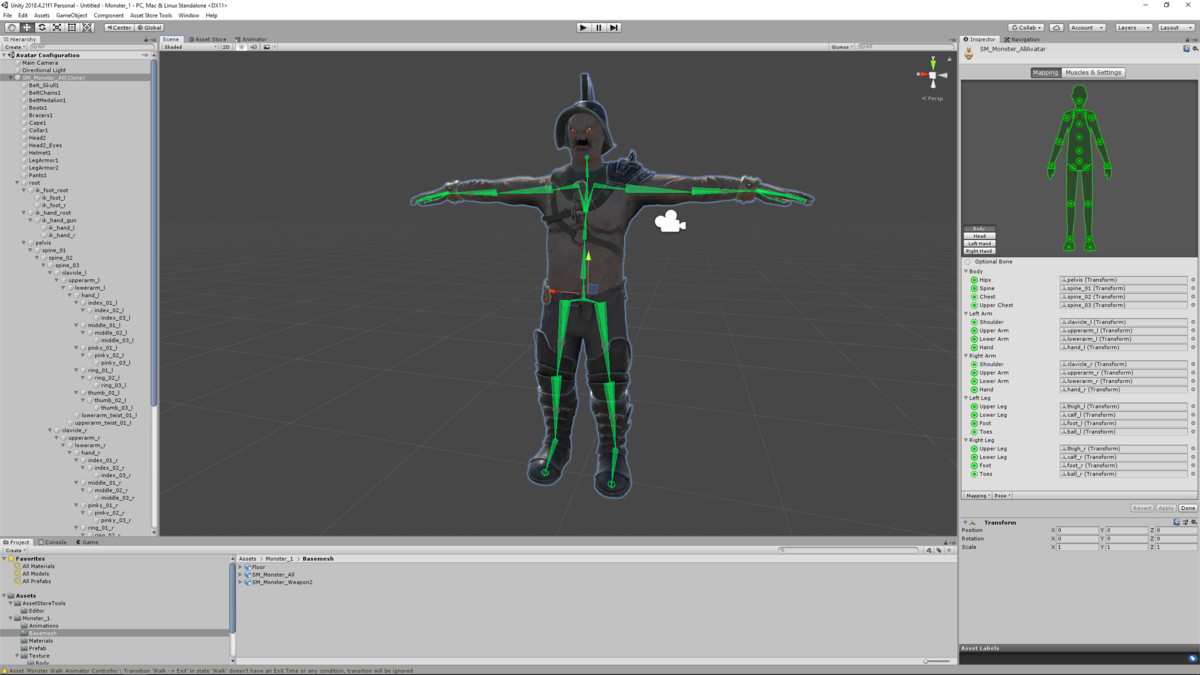Open the Inspector settings gear menu
Image resolution: width=1200 pixels, height=675 pixels.
(1194, 48)
